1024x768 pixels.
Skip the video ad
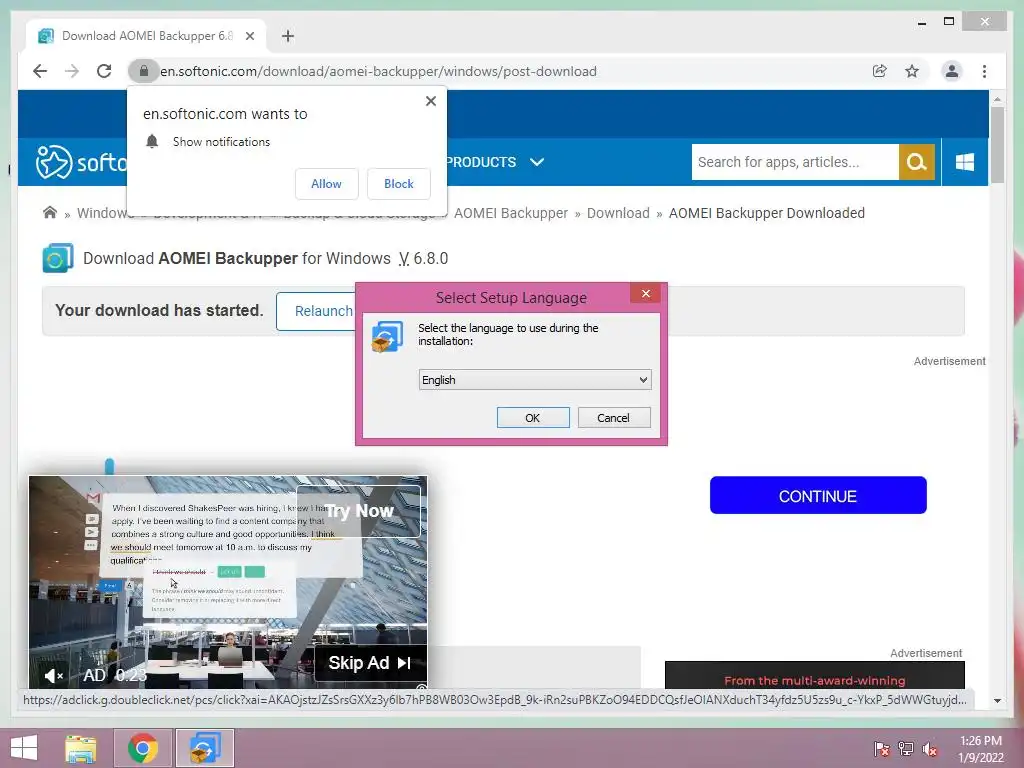pos(370,664)
